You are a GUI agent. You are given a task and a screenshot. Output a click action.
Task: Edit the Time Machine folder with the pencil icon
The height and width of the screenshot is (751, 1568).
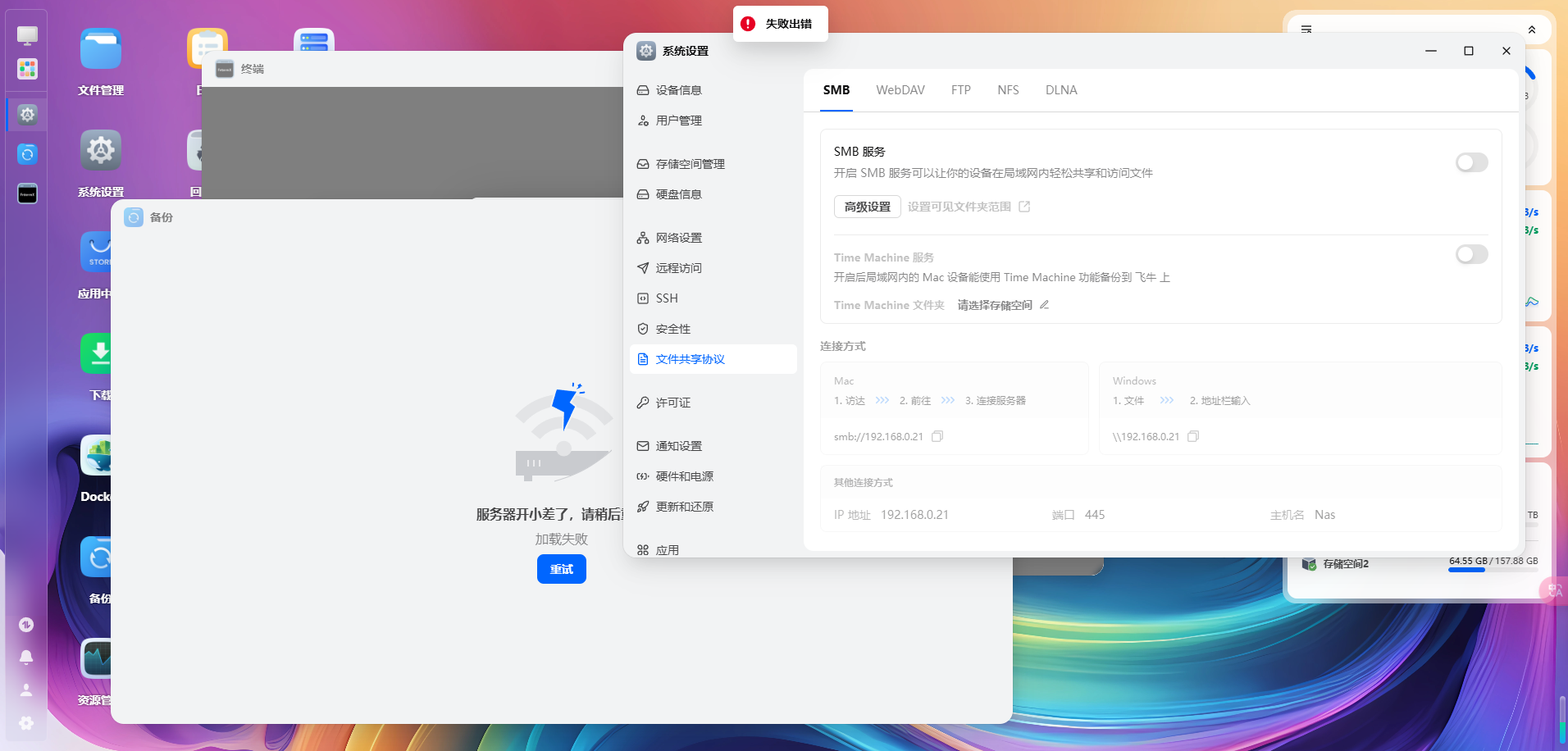(x=1045, y=305)
